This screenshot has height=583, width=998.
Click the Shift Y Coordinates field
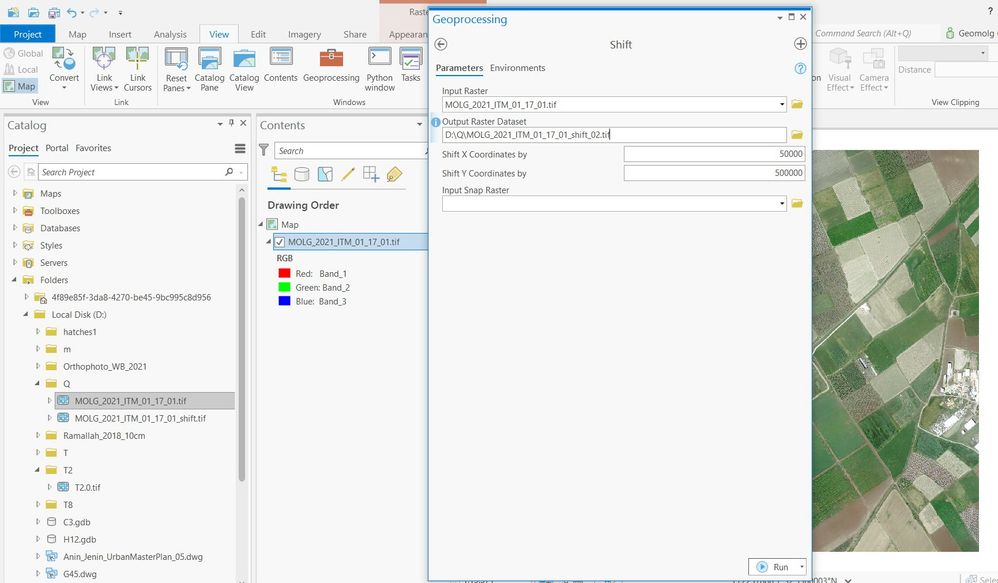[714, 173]
